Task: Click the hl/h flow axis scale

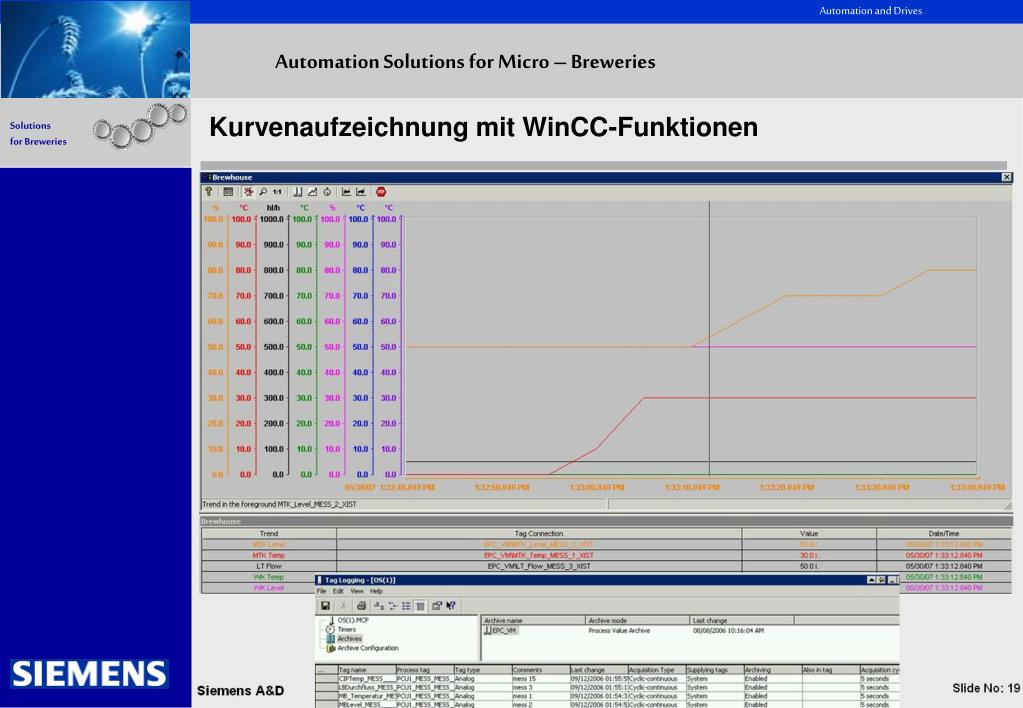Action: (x=273, y=343)
